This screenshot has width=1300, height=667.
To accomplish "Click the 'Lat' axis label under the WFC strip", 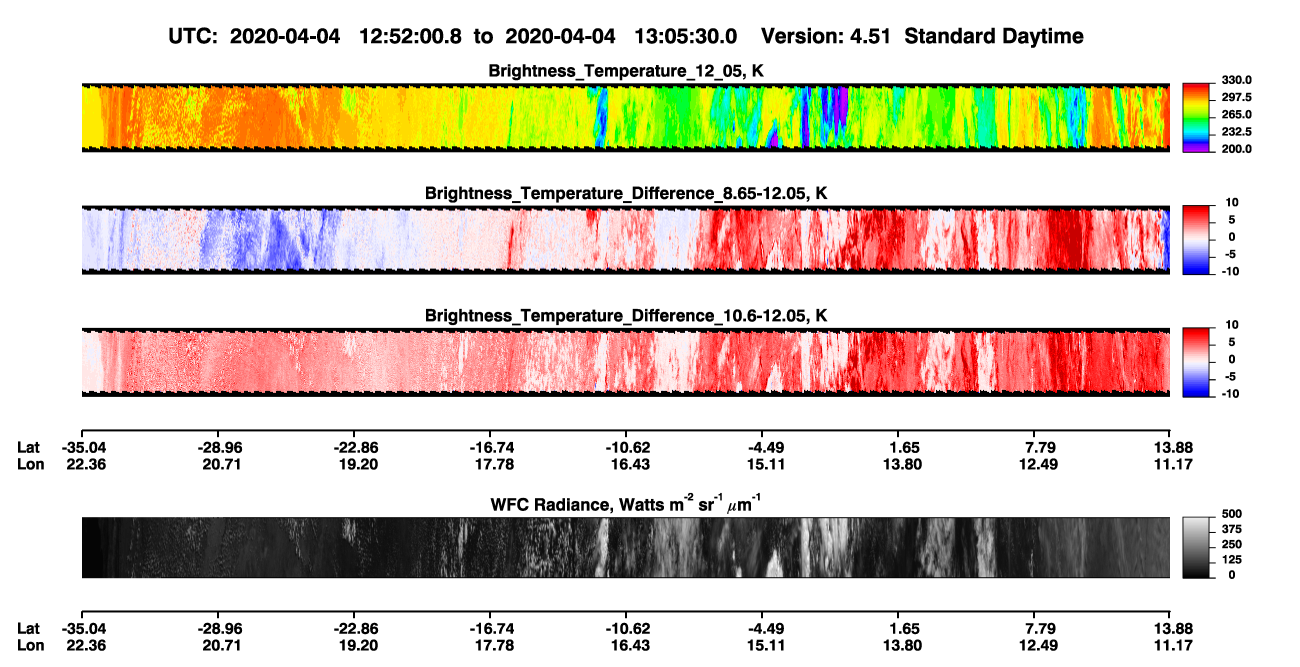I will pyautogui.click(x=29, y=628).
